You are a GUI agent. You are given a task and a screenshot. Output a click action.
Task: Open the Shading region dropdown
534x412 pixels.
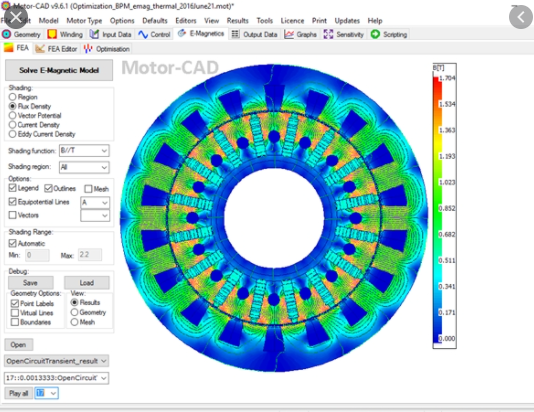pyautogui.click(x=84, y=167)
